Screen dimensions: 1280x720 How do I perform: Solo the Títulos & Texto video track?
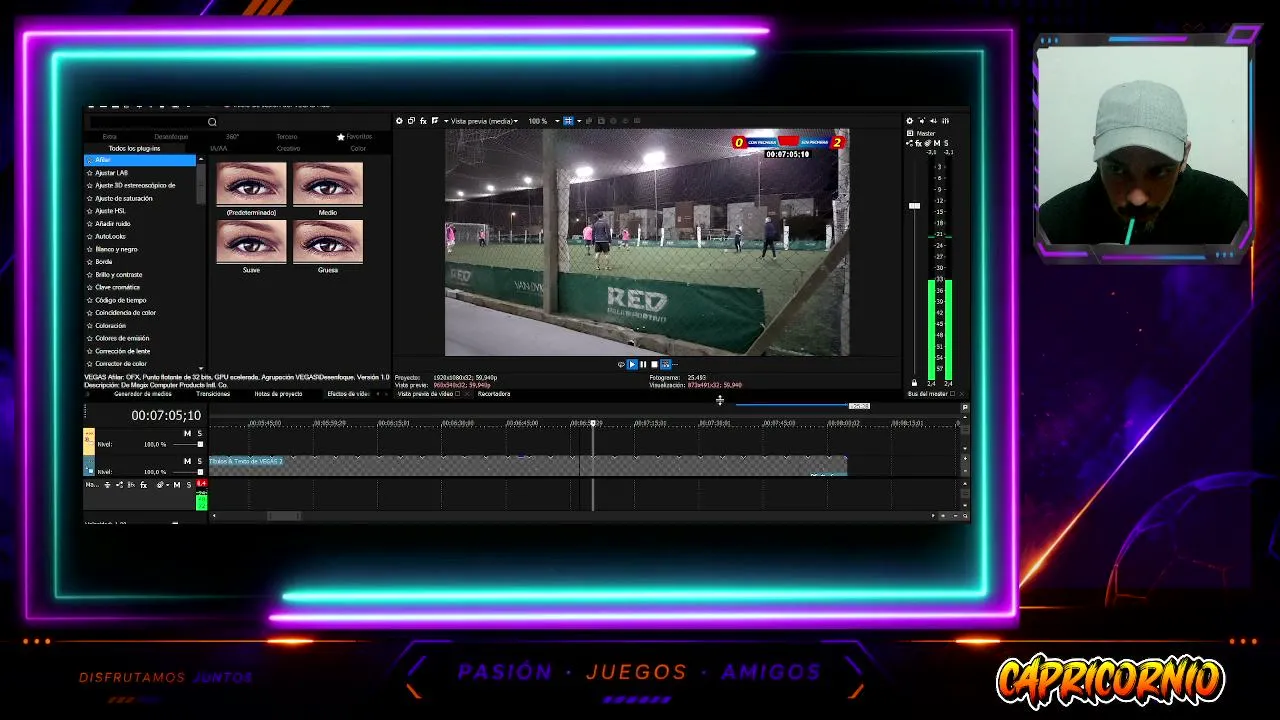pyautogui.click(x=199, y=461)
